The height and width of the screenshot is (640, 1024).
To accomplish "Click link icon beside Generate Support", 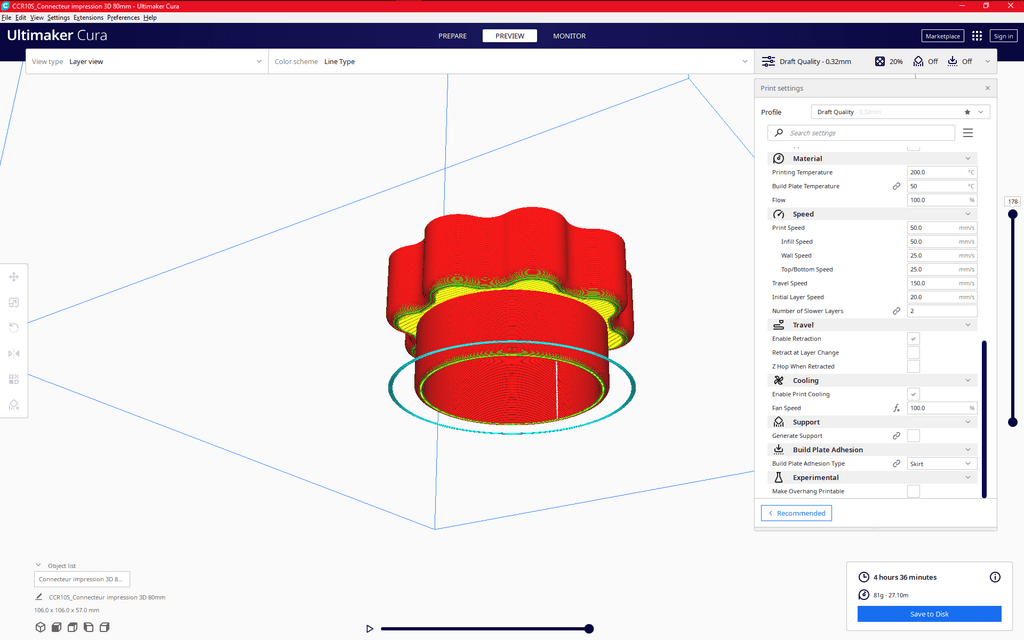I will [x=897, y=436].
